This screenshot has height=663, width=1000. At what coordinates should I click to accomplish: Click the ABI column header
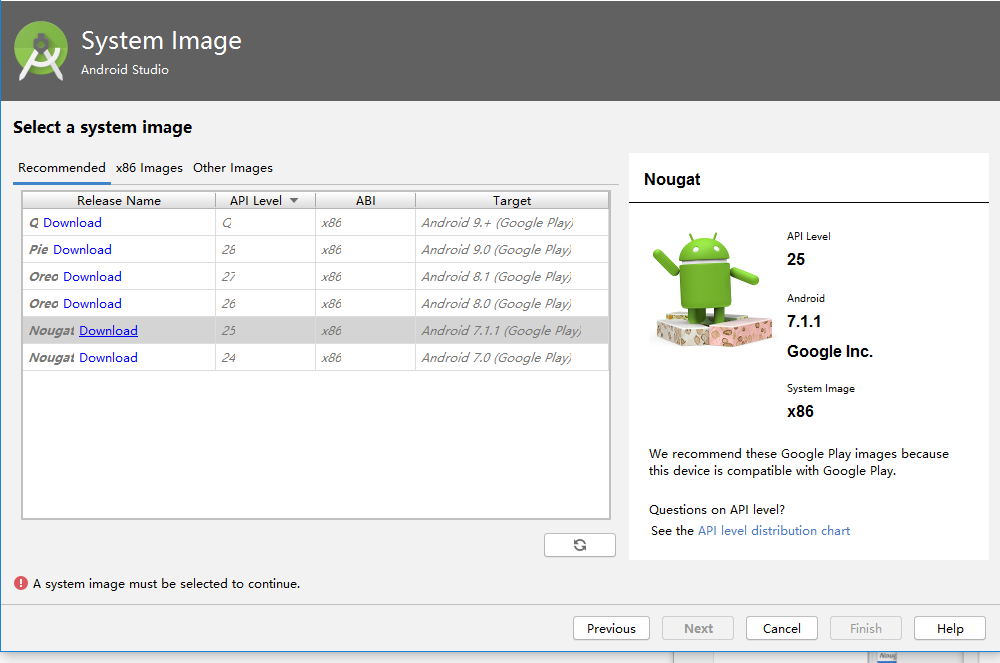pyautogui.click(x=365, y=200)
